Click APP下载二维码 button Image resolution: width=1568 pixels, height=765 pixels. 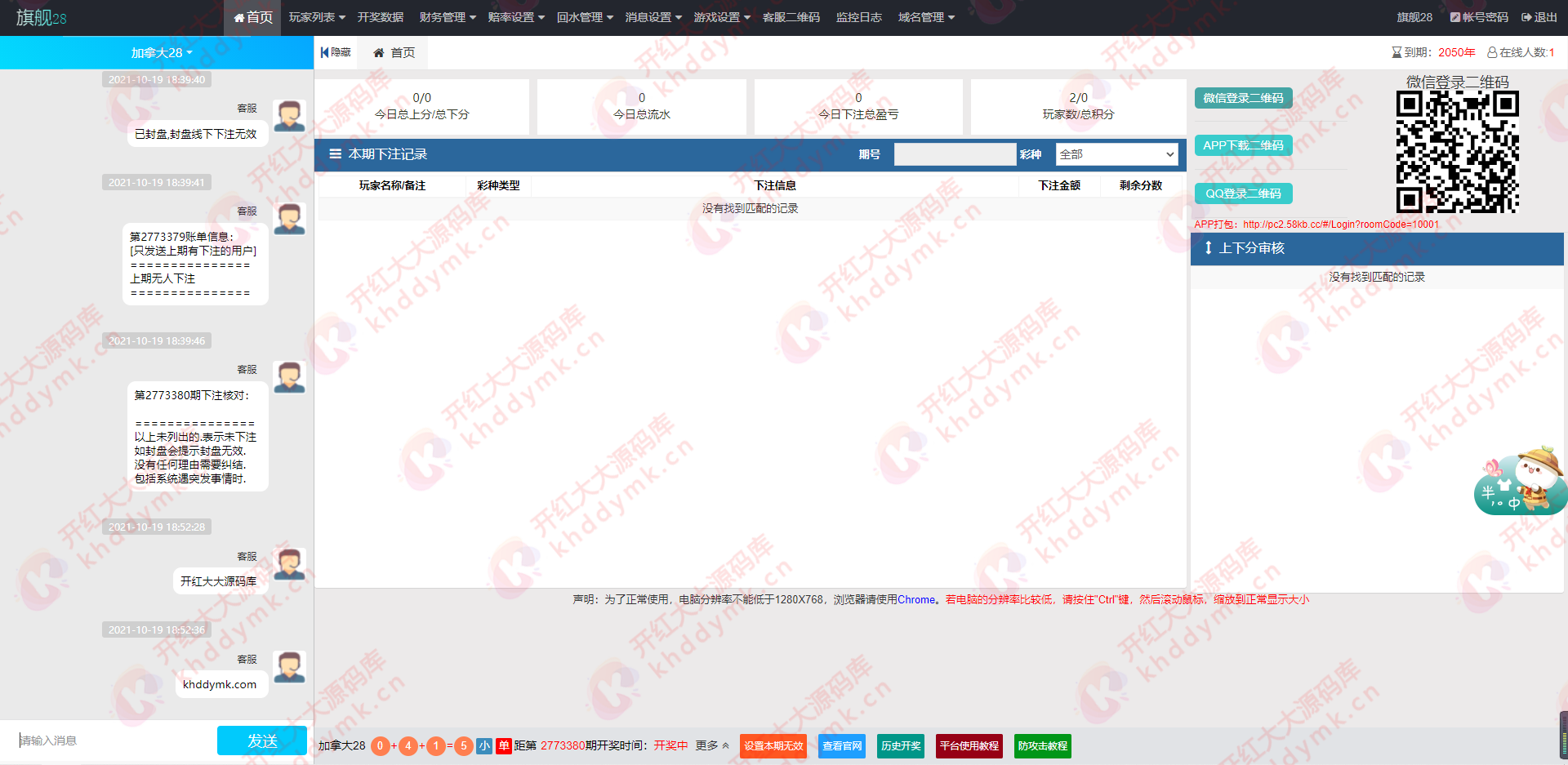pos(1244,145)
